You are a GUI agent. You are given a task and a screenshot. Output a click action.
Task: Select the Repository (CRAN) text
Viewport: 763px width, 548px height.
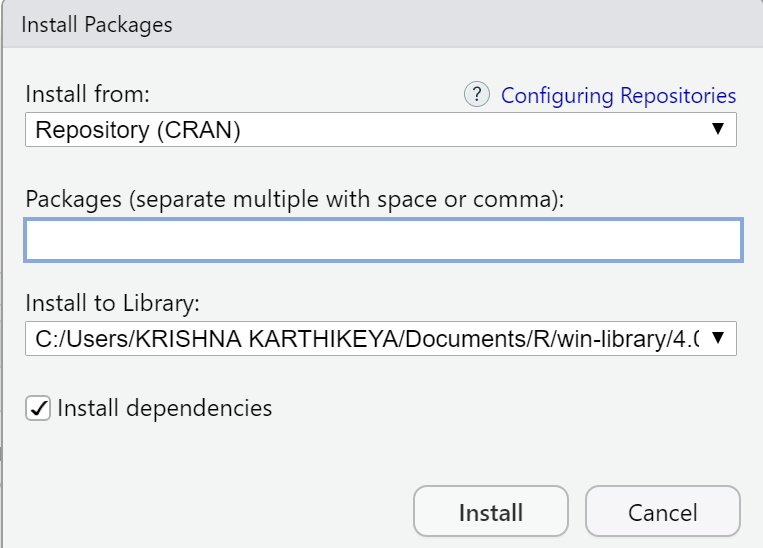pos(138,130)
